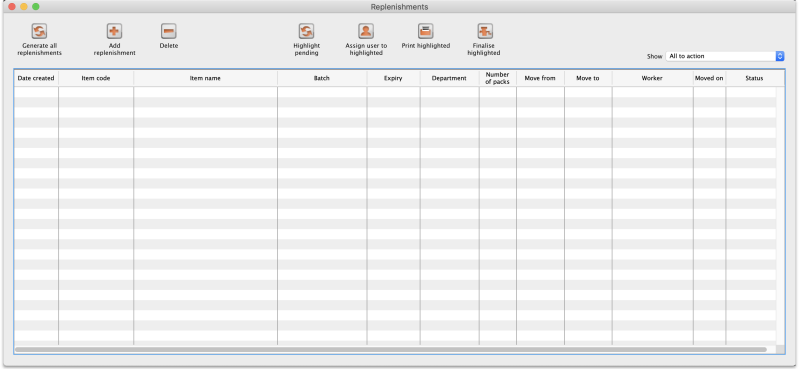
Task: Sort by Status column header
Action: [755, 78]
